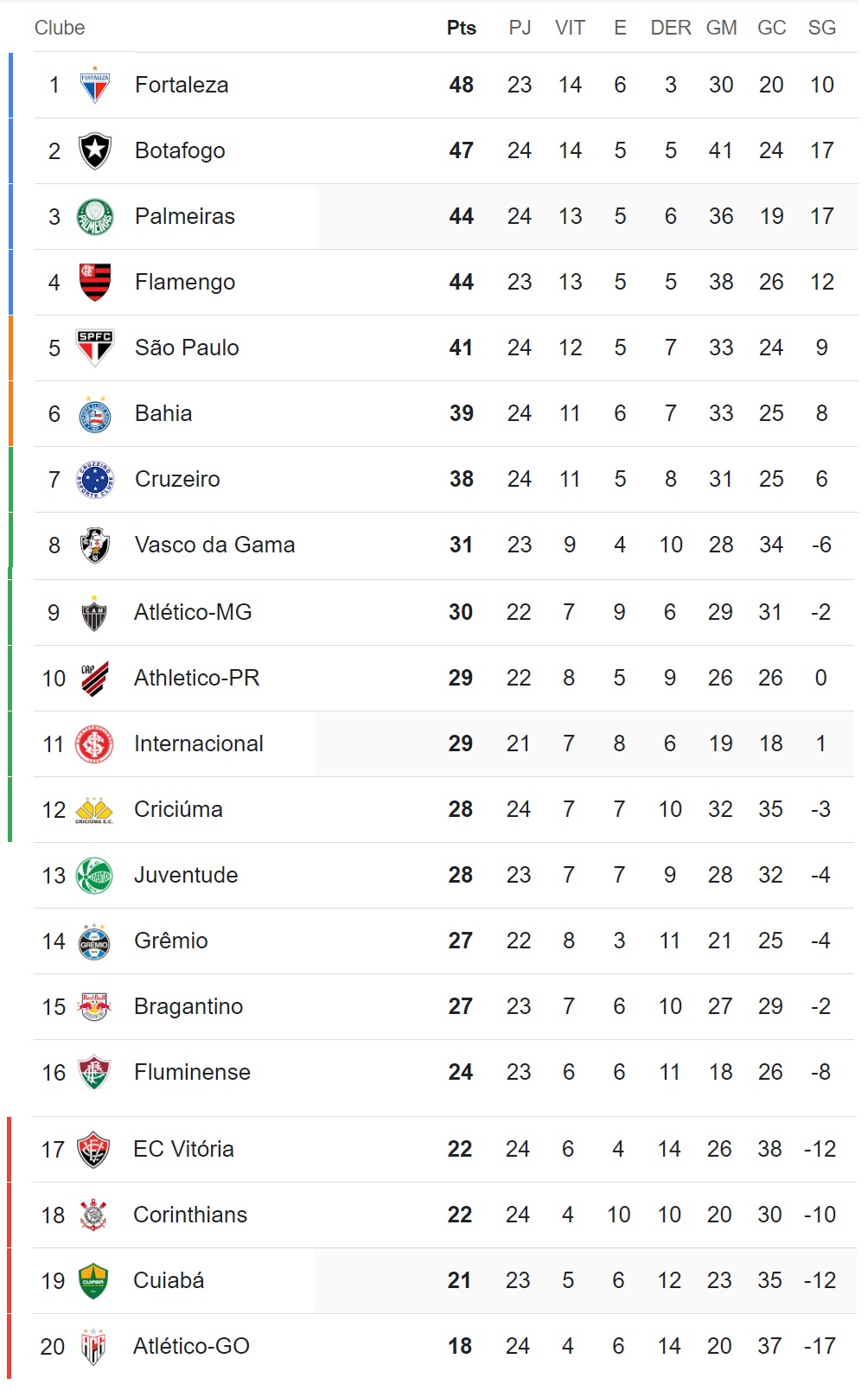Click the Internacional red round logo

pyautogui.click(x=94, y=743)
